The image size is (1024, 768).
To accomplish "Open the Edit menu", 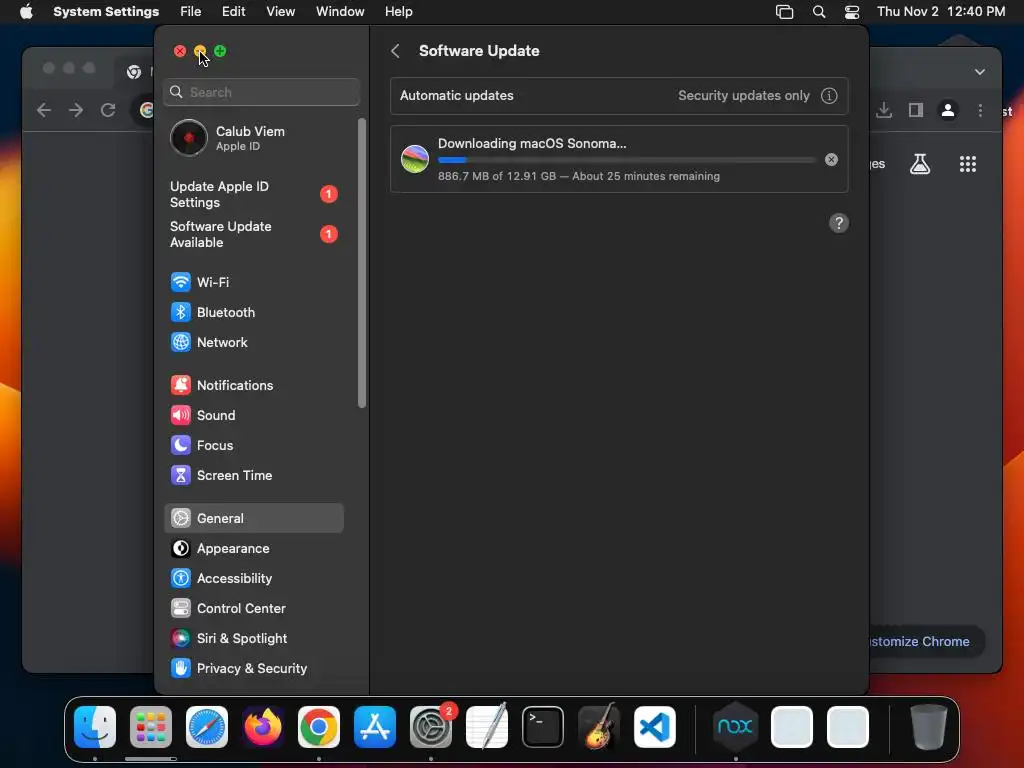I will (233, 12).
